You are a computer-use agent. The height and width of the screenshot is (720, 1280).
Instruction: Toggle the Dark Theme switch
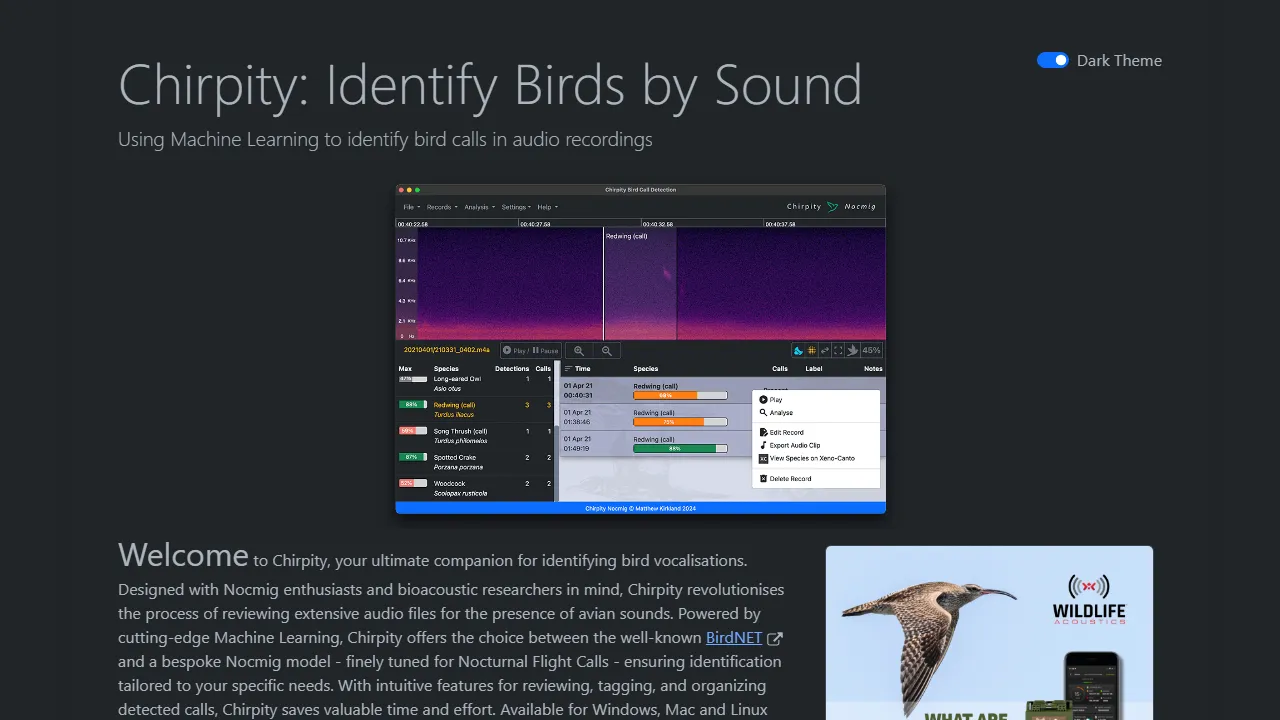coord(1052,60)
